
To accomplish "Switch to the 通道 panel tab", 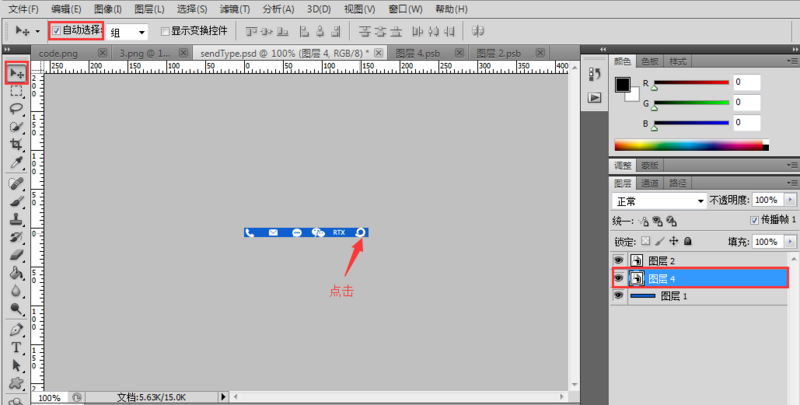I will pos(650,183).
